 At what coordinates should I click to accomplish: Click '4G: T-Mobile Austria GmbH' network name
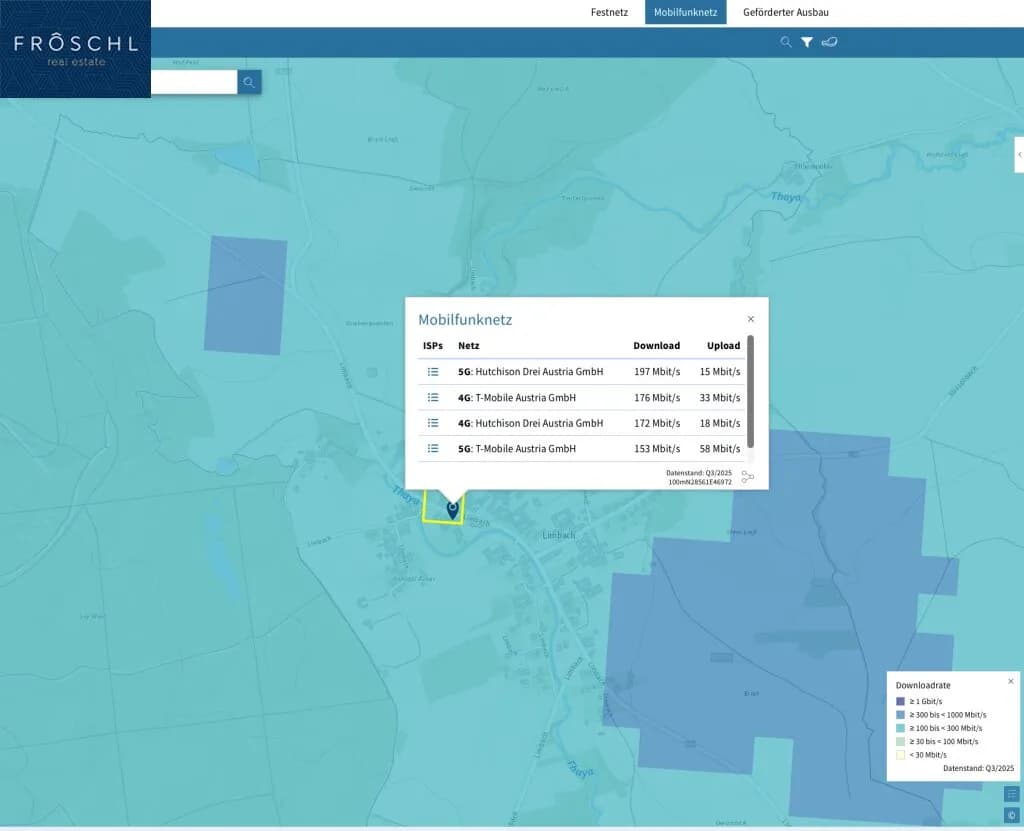click(x=517, y=397)
